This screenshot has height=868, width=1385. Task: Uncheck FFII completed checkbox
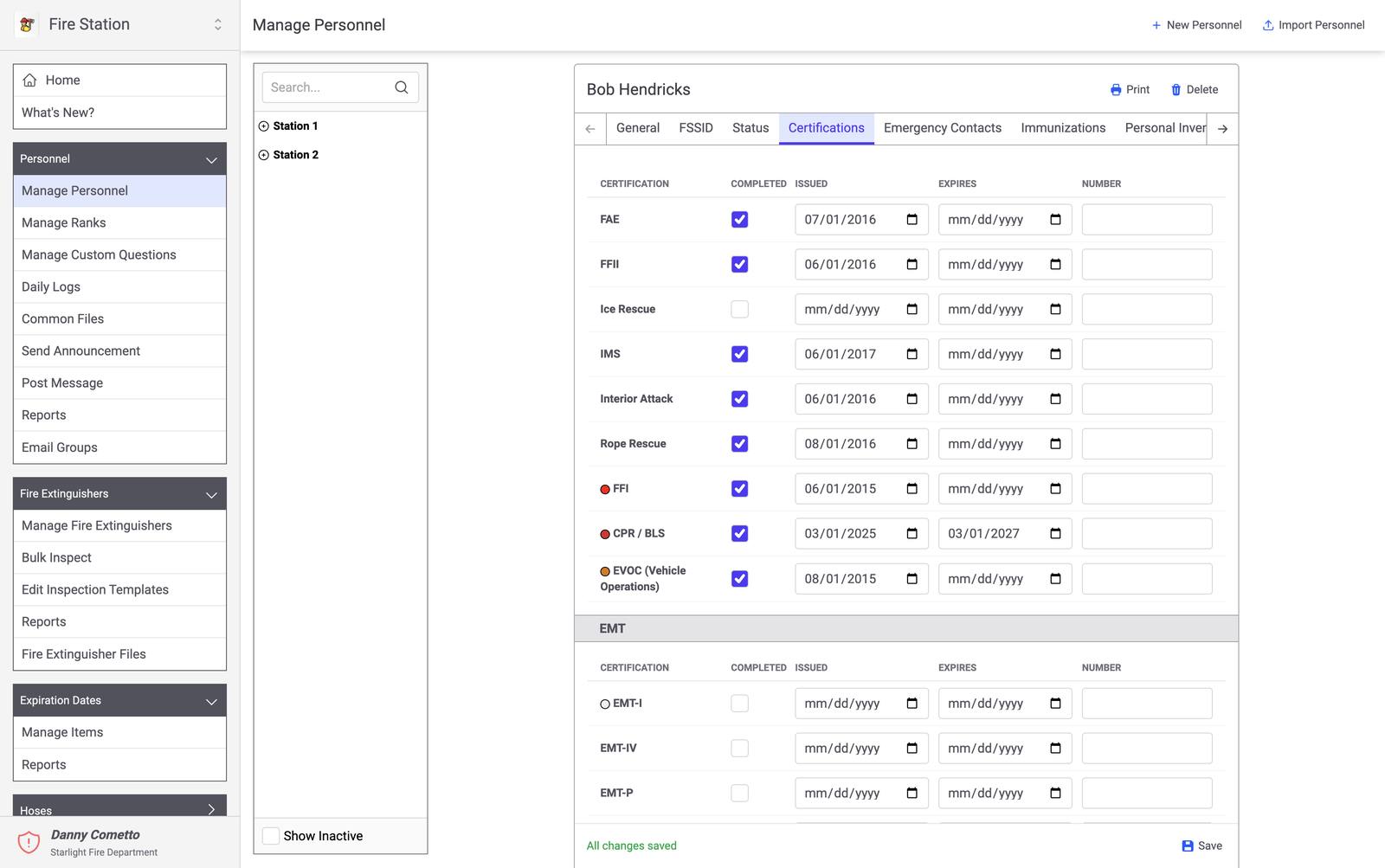coord(739,265)
